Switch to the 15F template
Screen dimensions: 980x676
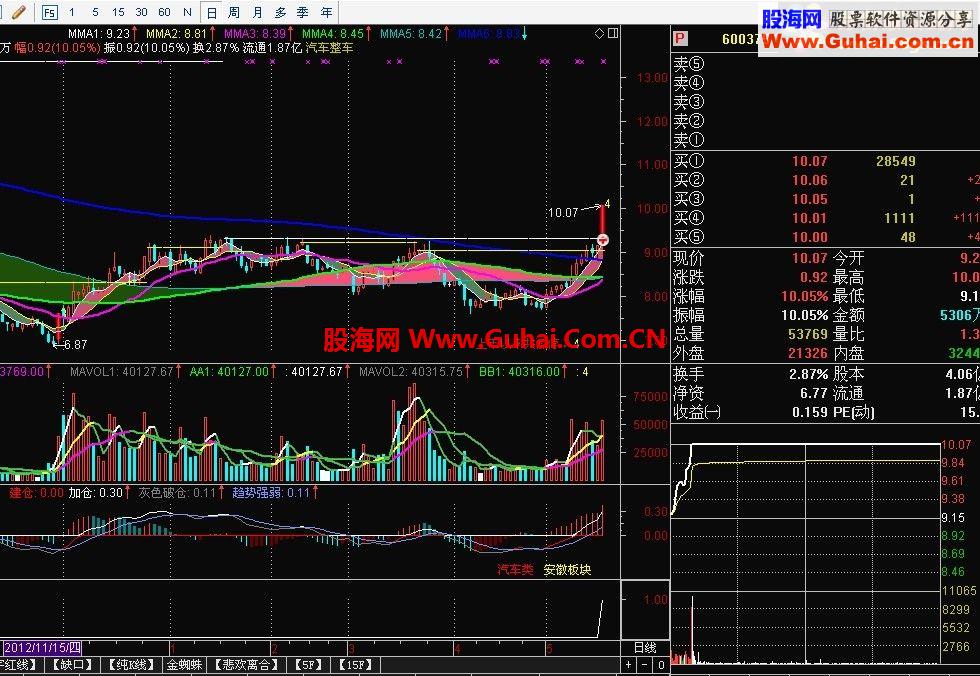point(356,665)
